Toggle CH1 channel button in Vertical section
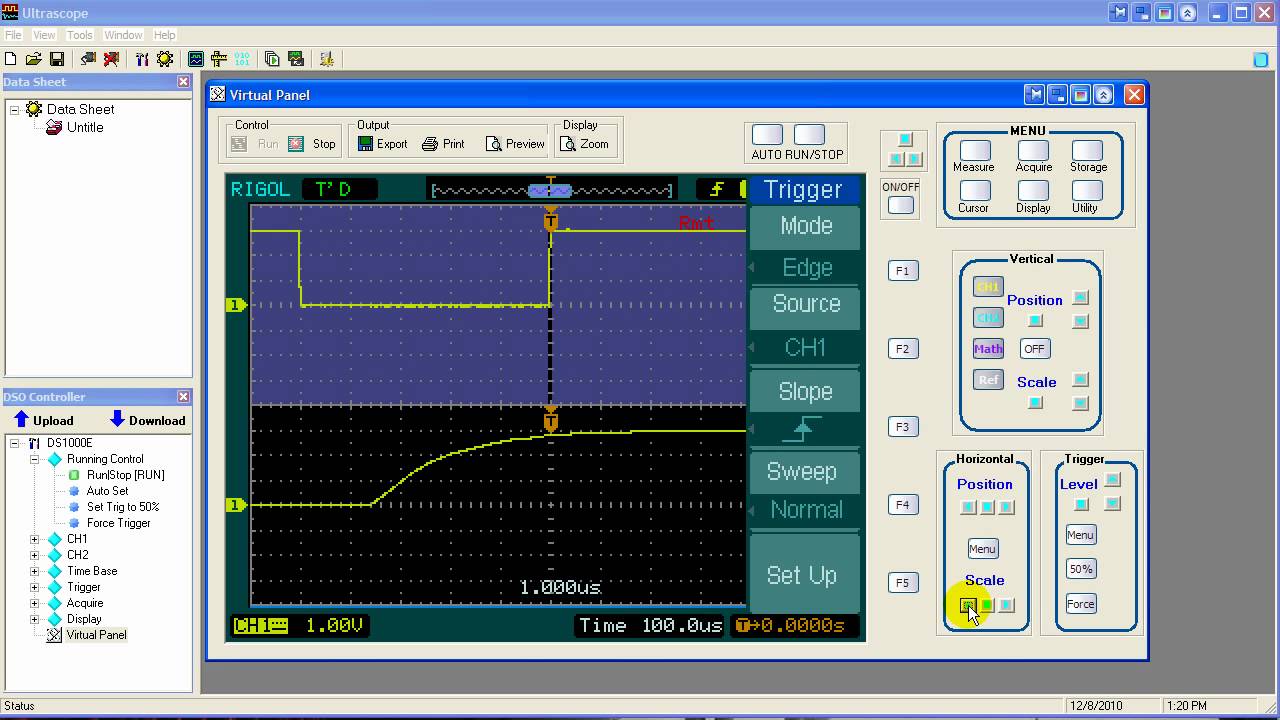The width and height of the screenshot is (1280, 720). 988,287
